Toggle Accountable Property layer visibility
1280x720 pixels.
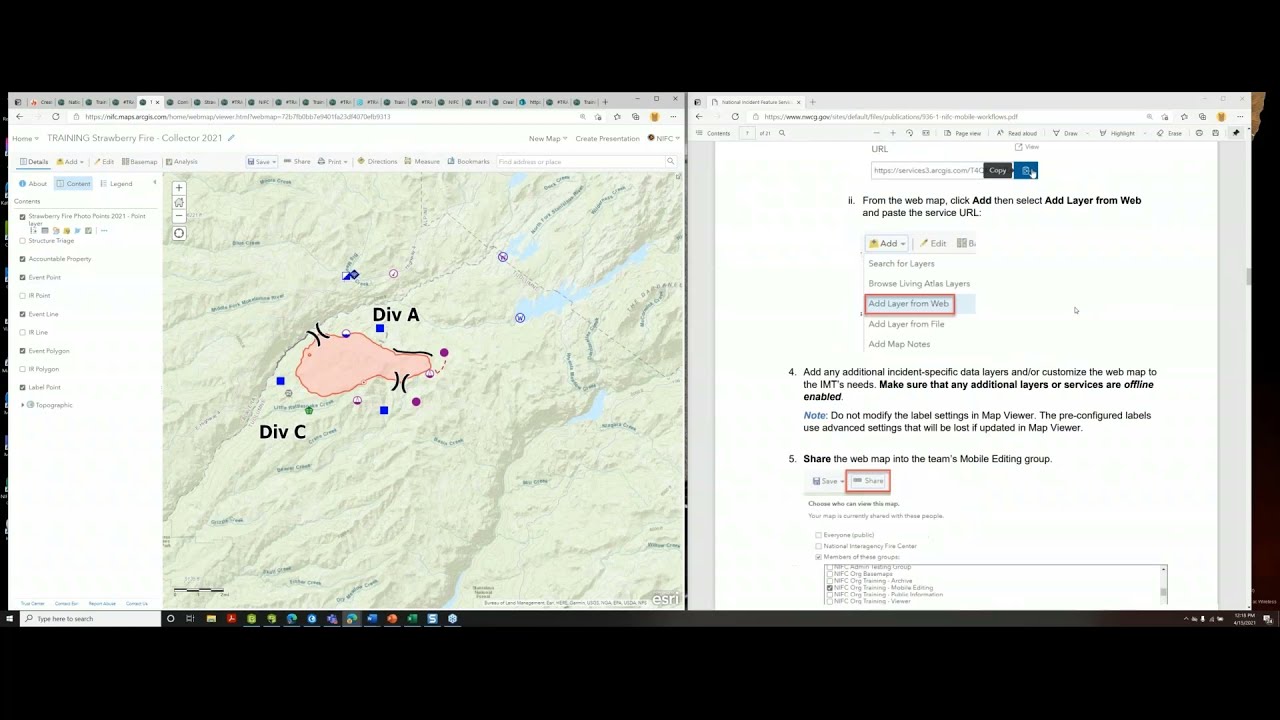pyautogui.click(x=23, y=259)
